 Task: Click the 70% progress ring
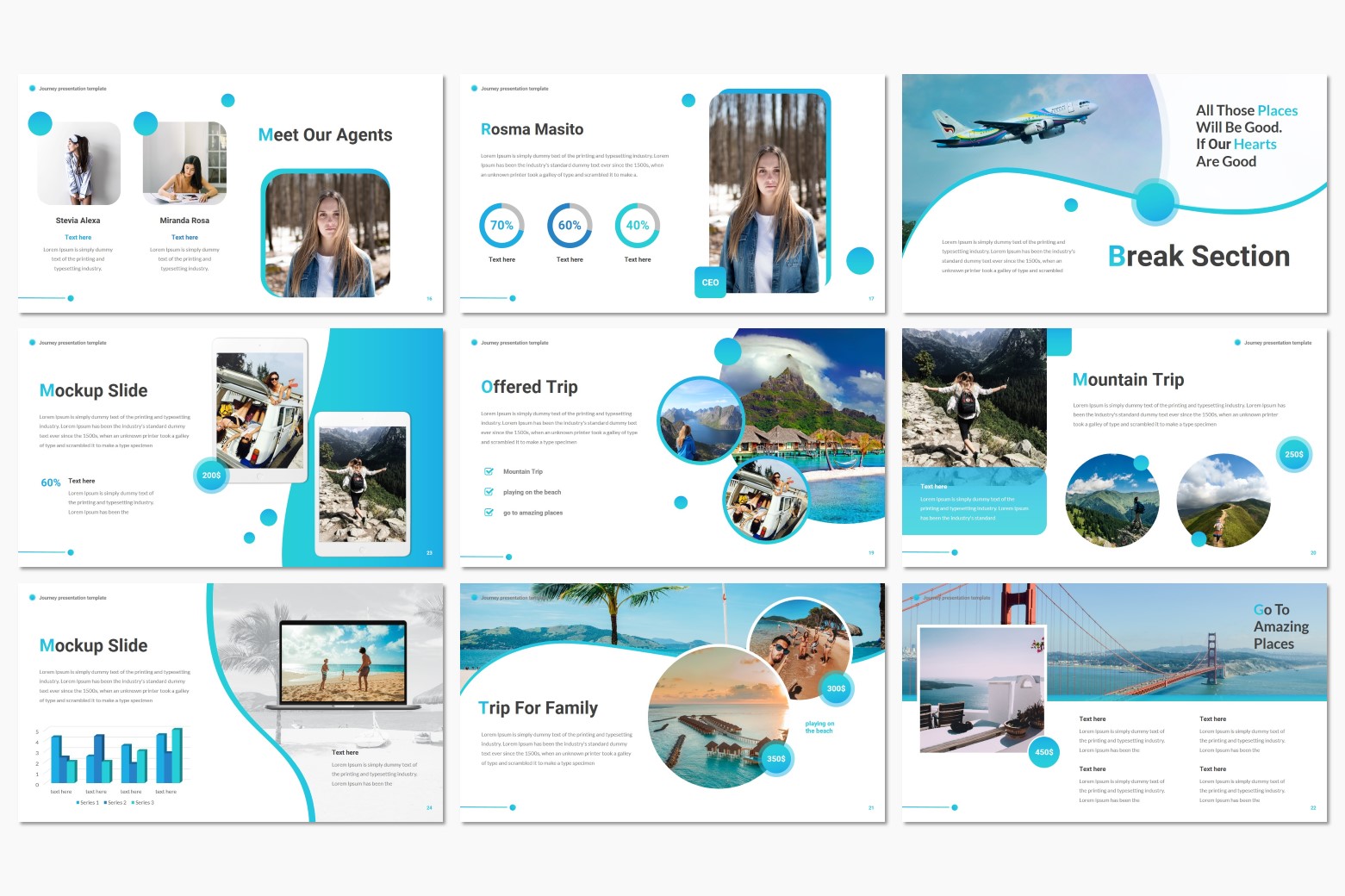point(501,226)
